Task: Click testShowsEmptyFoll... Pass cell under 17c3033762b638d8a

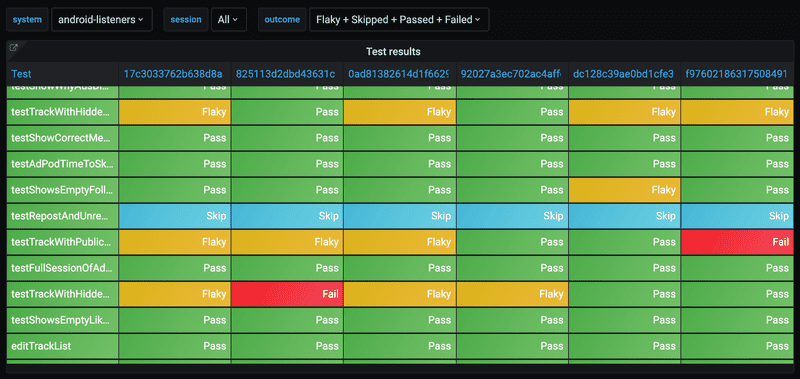Action: (175, 190)
